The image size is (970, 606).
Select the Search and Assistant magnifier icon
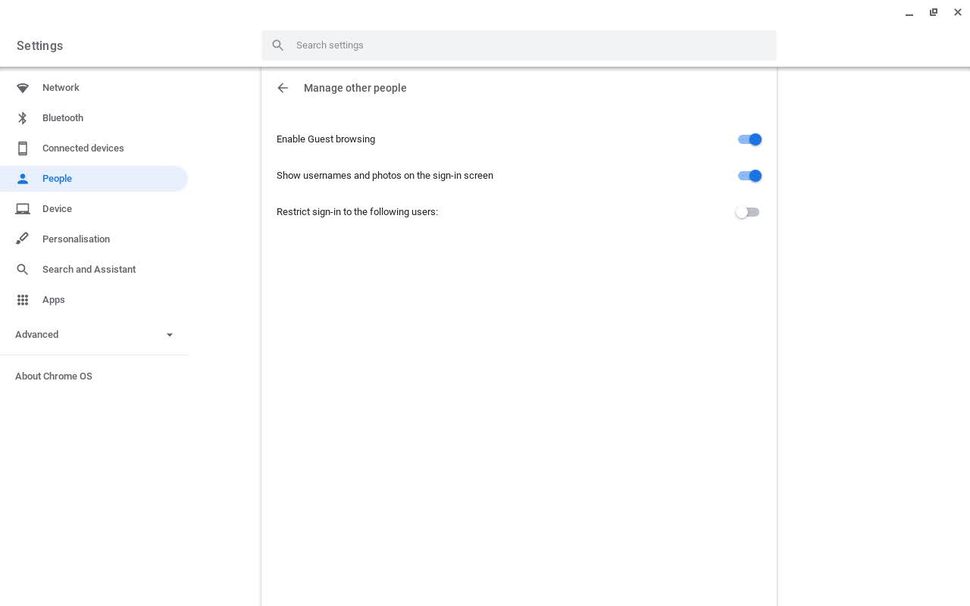(22, 268)
